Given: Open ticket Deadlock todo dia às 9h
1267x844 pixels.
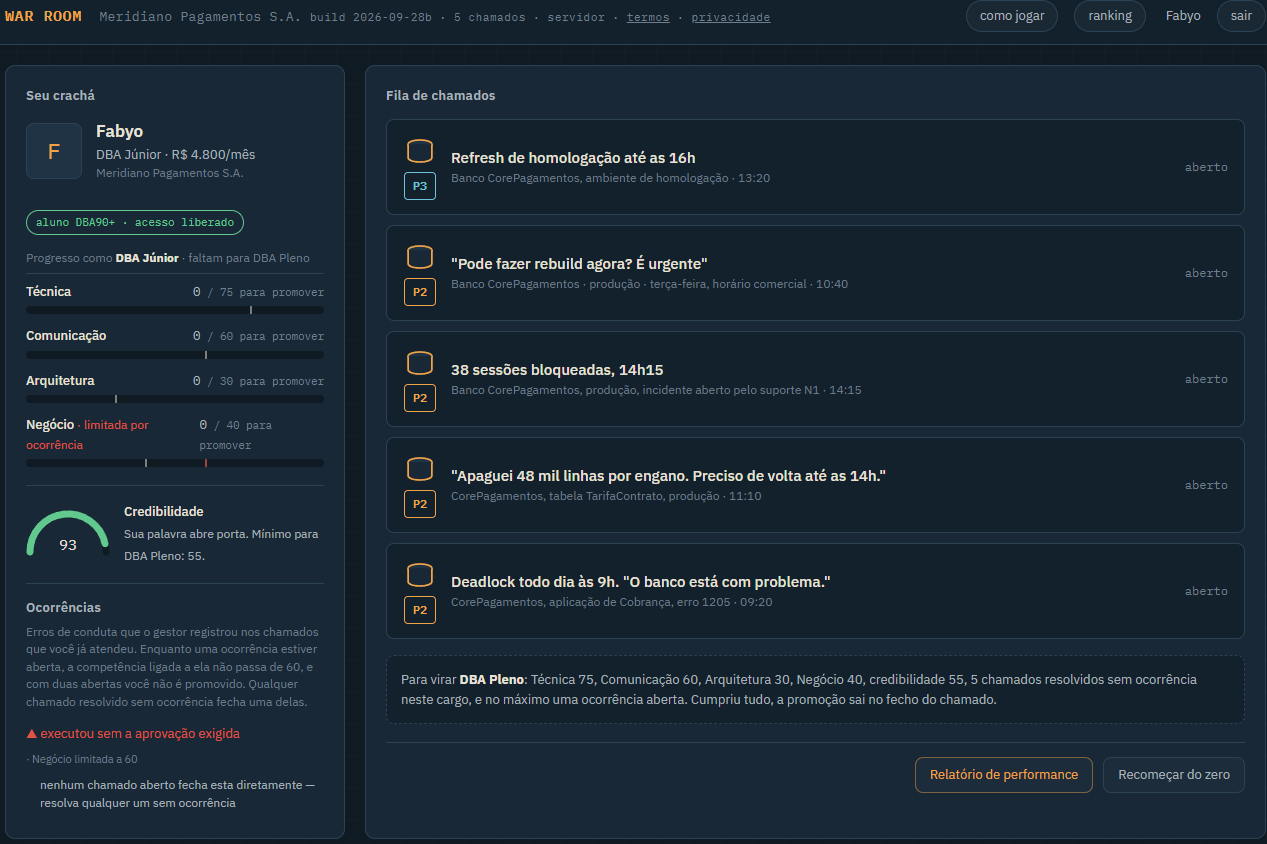Looking at the screenshot, I should pyautogui.click(x=815, y=591).
